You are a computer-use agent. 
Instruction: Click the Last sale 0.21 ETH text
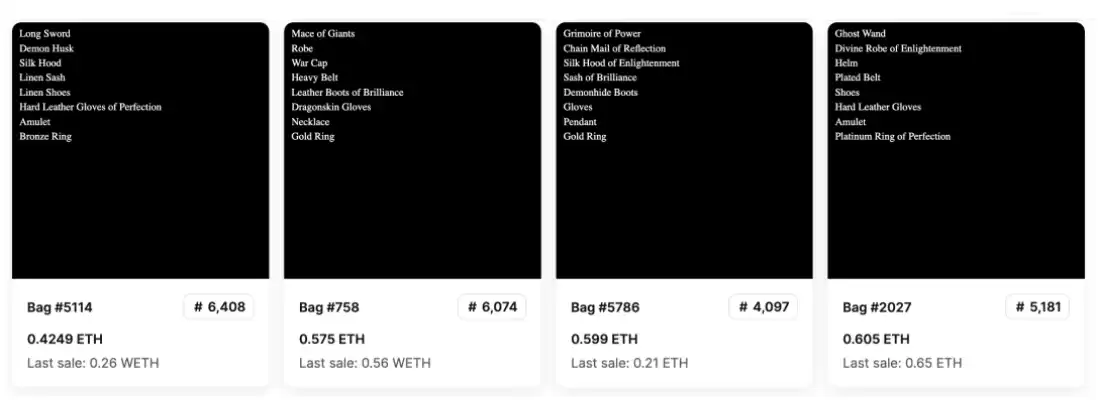click(x=630, y=363)
